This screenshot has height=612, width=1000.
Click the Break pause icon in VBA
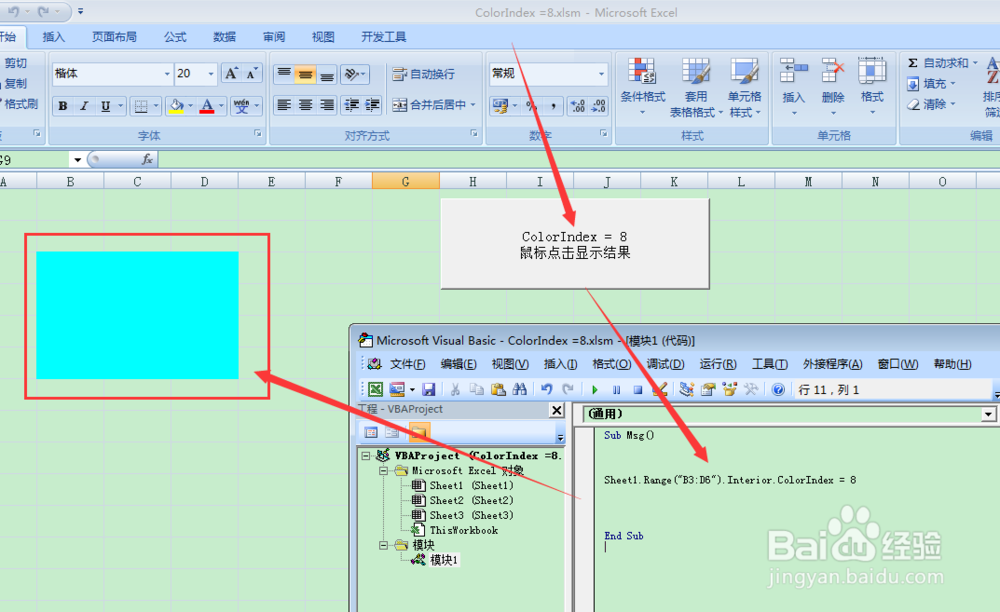tap(616, 390)
